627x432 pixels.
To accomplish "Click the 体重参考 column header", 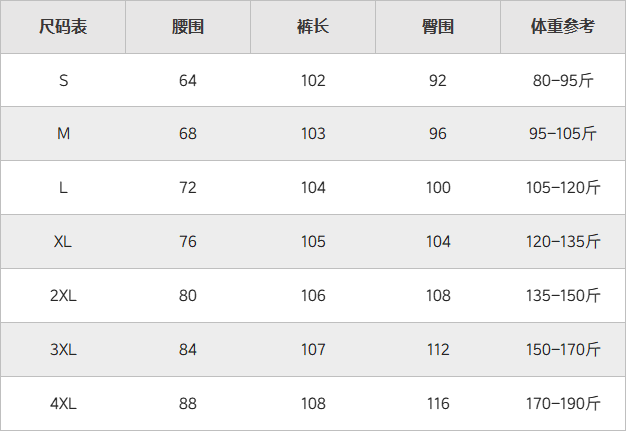I will [563, 27].
